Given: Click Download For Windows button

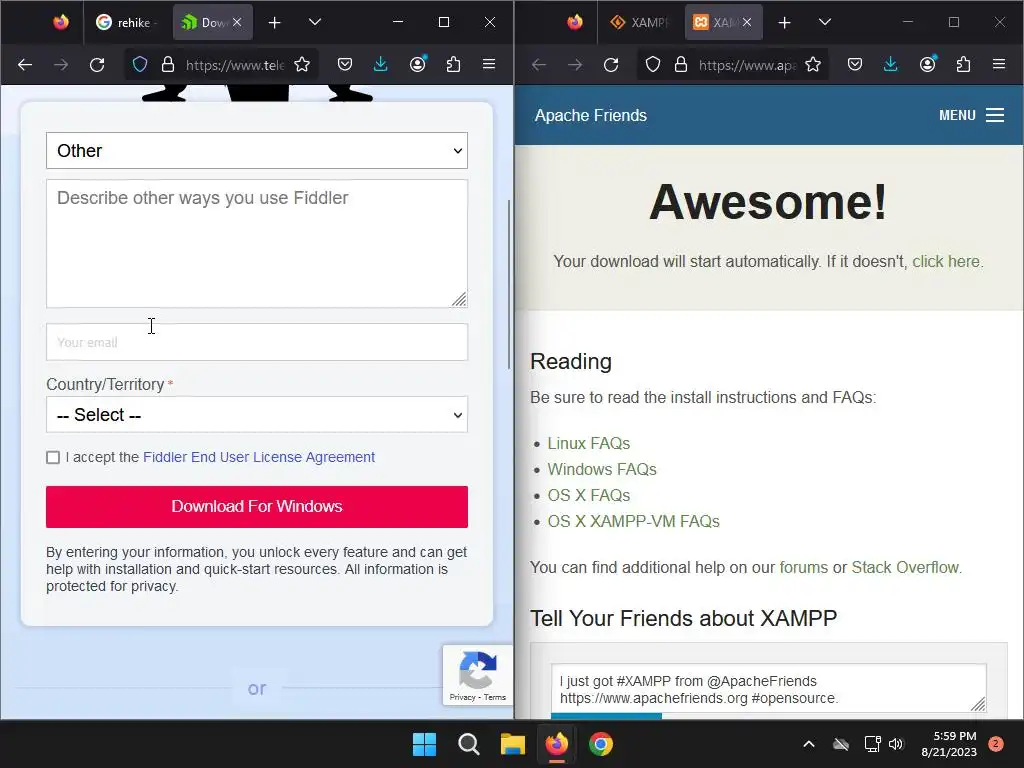Looking at the screenshot, I should coord(257,507).
